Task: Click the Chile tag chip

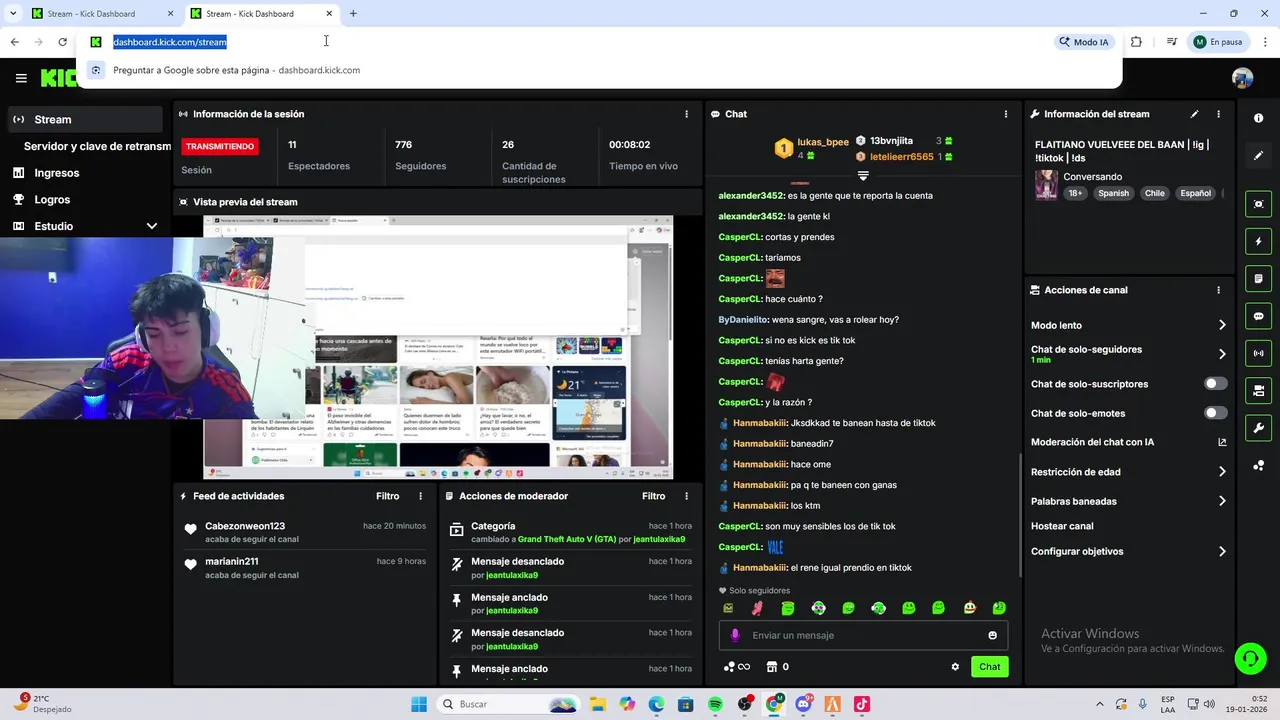Action: point(1155,193)
